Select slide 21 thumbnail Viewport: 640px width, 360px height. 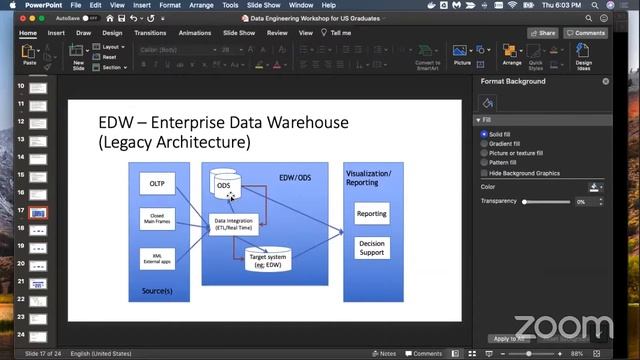tap(38, 284)
